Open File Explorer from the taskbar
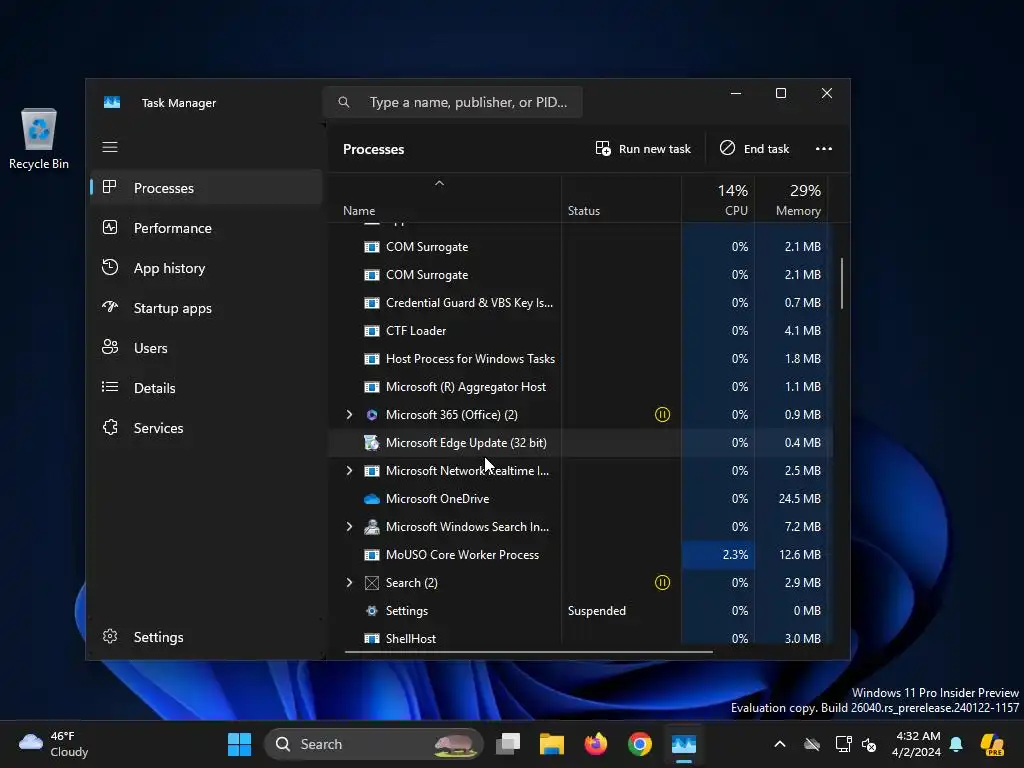Image resolution: width=1024 pixels, height=768 pixels. [x=552, y=744]
